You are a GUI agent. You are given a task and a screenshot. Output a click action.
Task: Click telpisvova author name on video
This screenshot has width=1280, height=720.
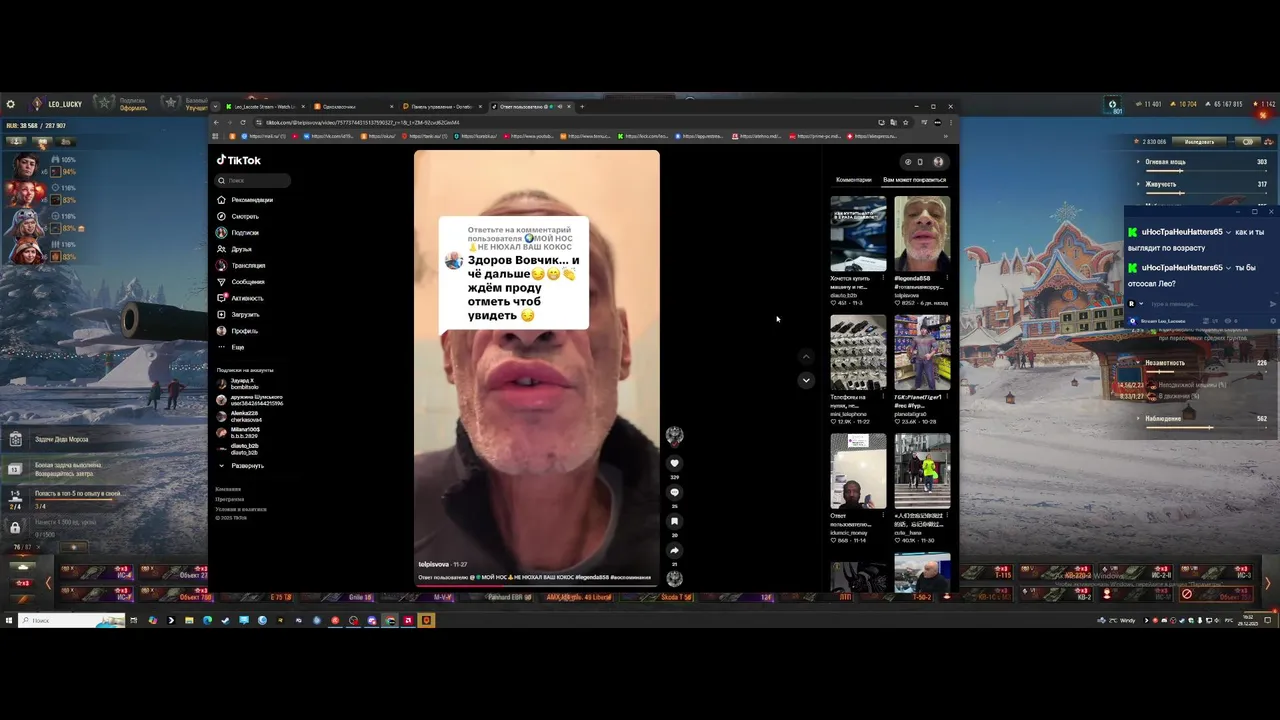click(x=433, y=564)
